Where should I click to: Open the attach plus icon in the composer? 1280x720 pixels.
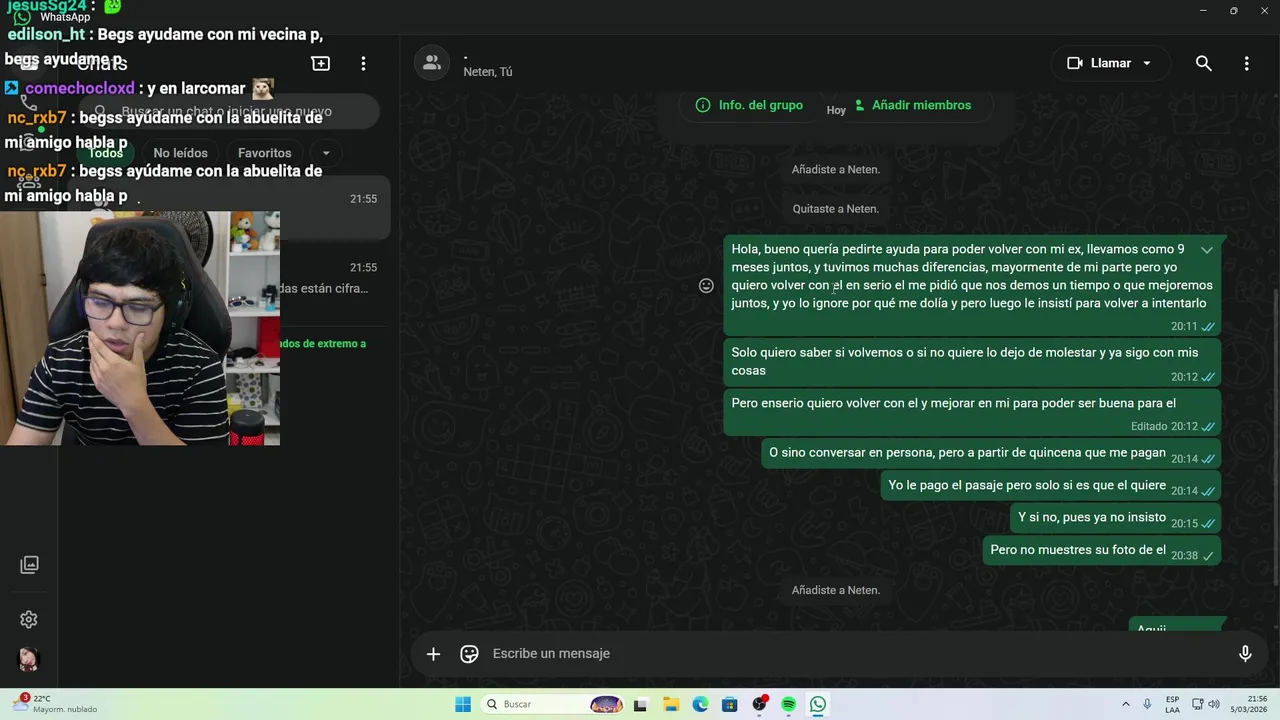click(x=433, y=654)
